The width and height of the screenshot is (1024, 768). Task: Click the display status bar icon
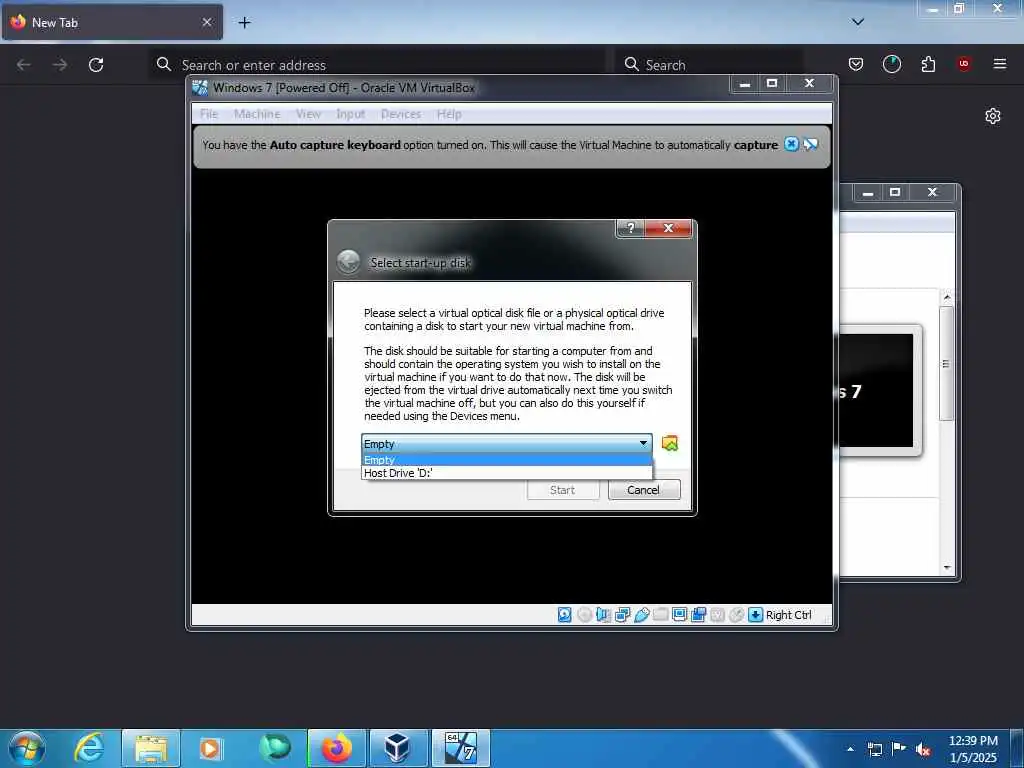coord(680,615)
